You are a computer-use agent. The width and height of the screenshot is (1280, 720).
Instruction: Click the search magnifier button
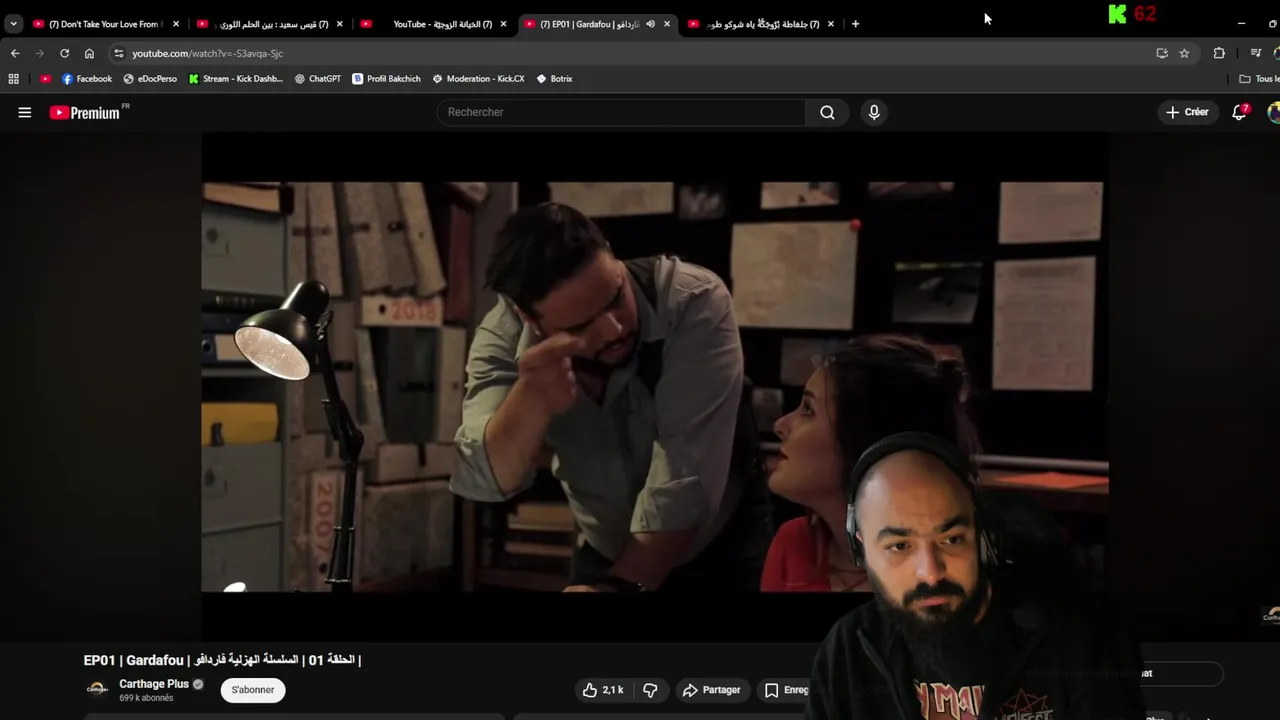pyautogui.click(x=827, y=112)
